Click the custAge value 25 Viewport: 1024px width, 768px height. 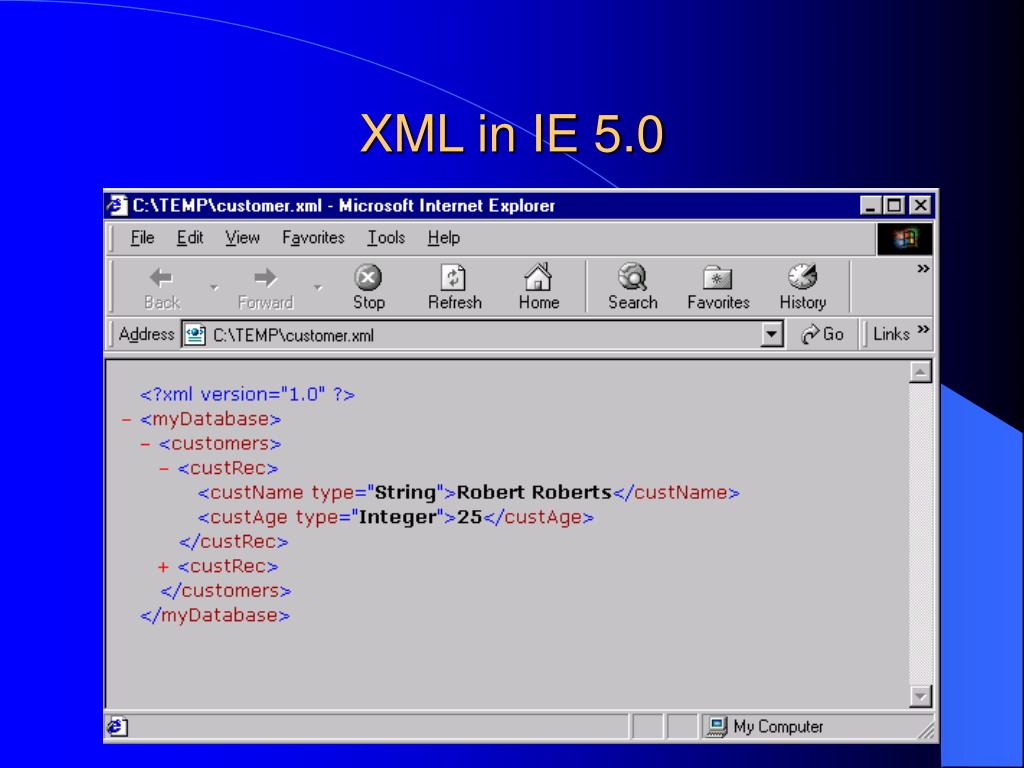469,517
